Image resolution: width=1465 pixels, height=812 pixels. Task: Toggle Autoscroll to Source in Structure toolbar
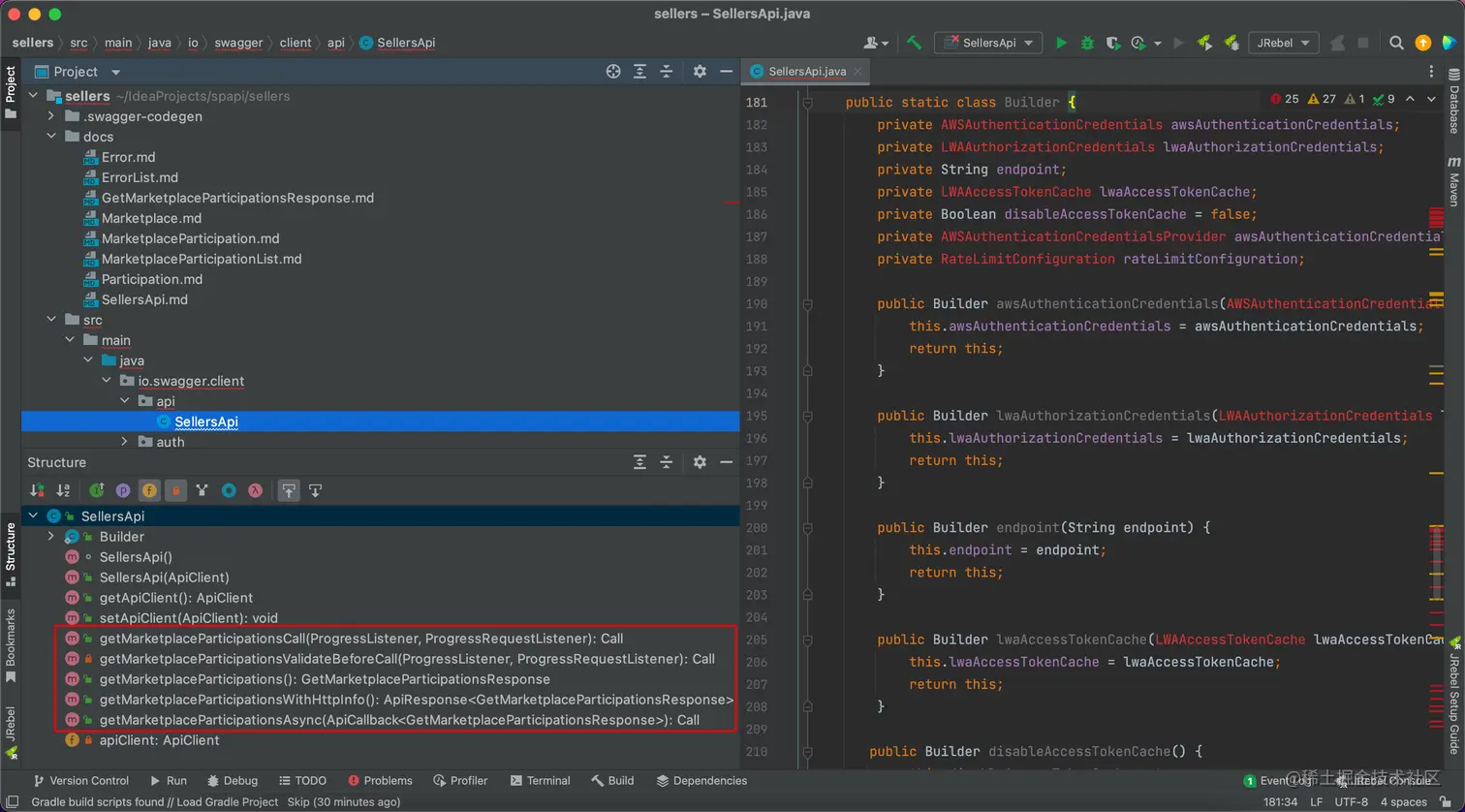289,490
